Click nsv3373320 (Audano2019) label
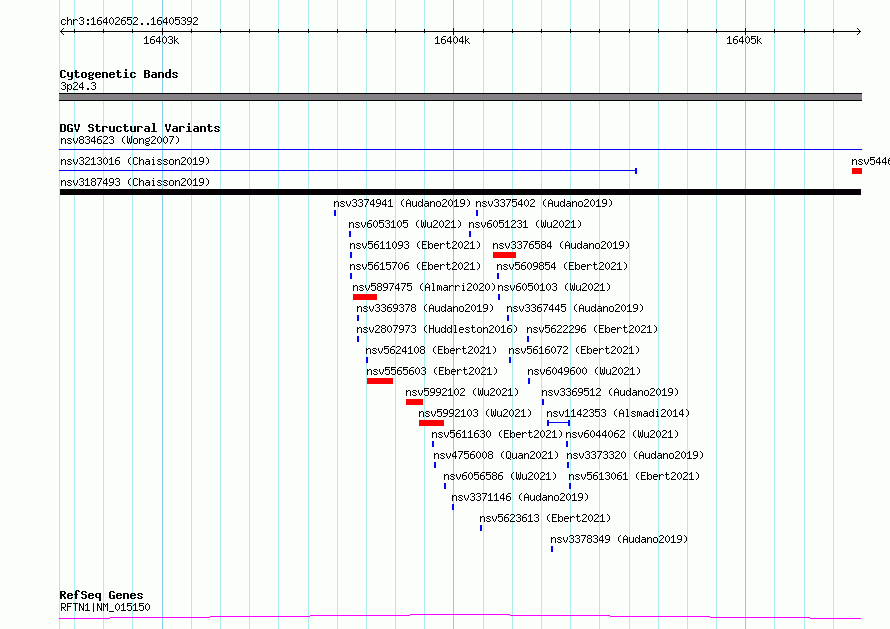 pos(635,455)
